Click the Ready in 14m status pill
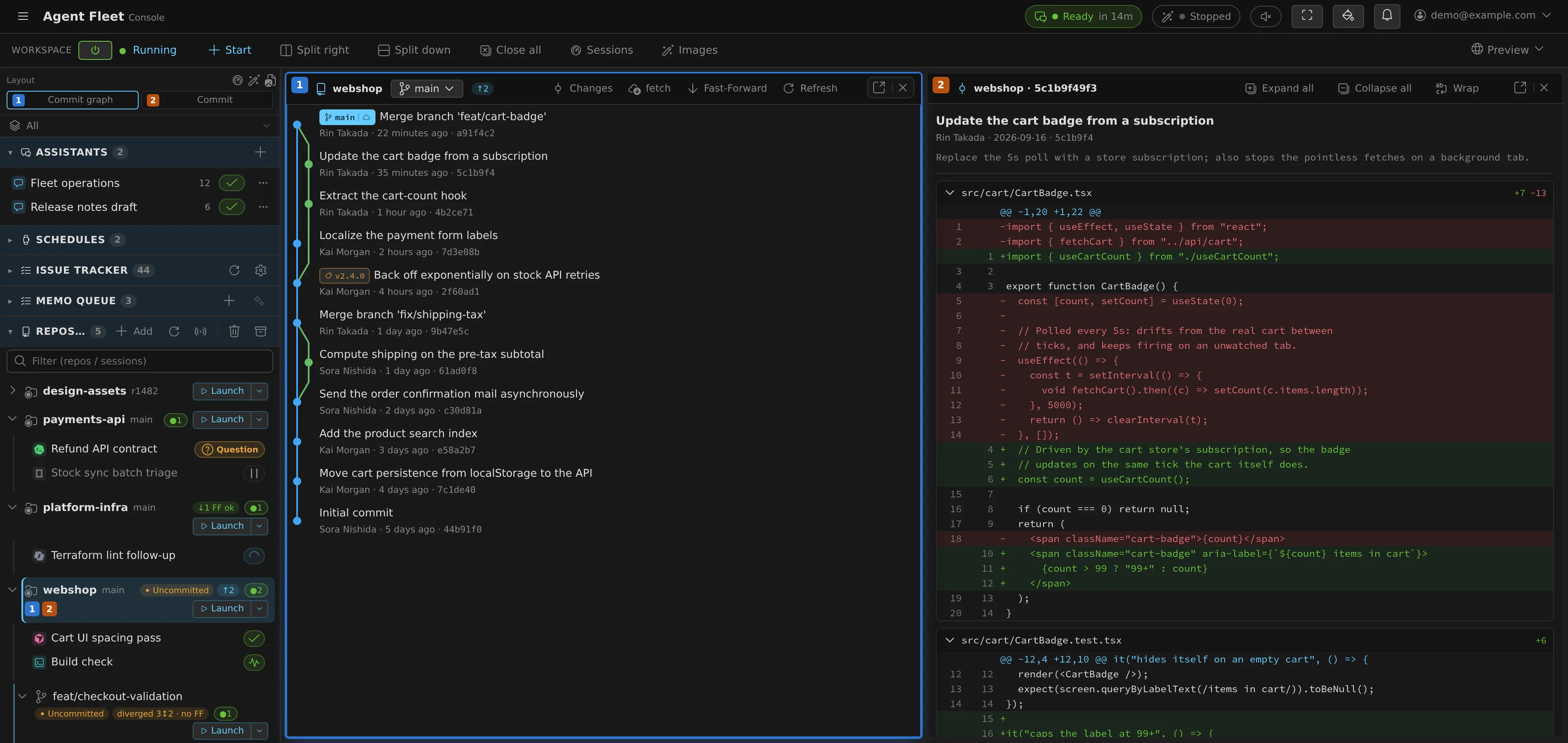This screenshot has width=1568, height=743. pos(1084,17)
